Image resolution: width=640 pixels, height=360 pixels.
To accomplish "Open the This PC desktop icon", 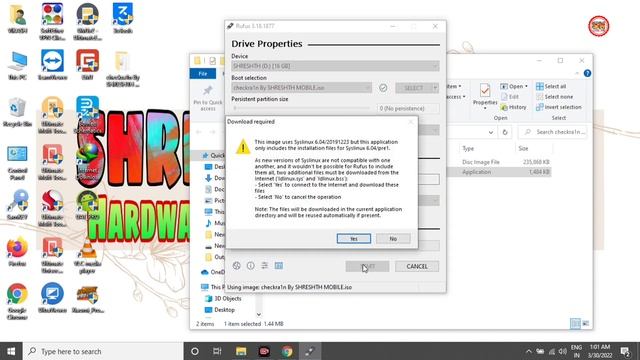I will pos(17,66).
